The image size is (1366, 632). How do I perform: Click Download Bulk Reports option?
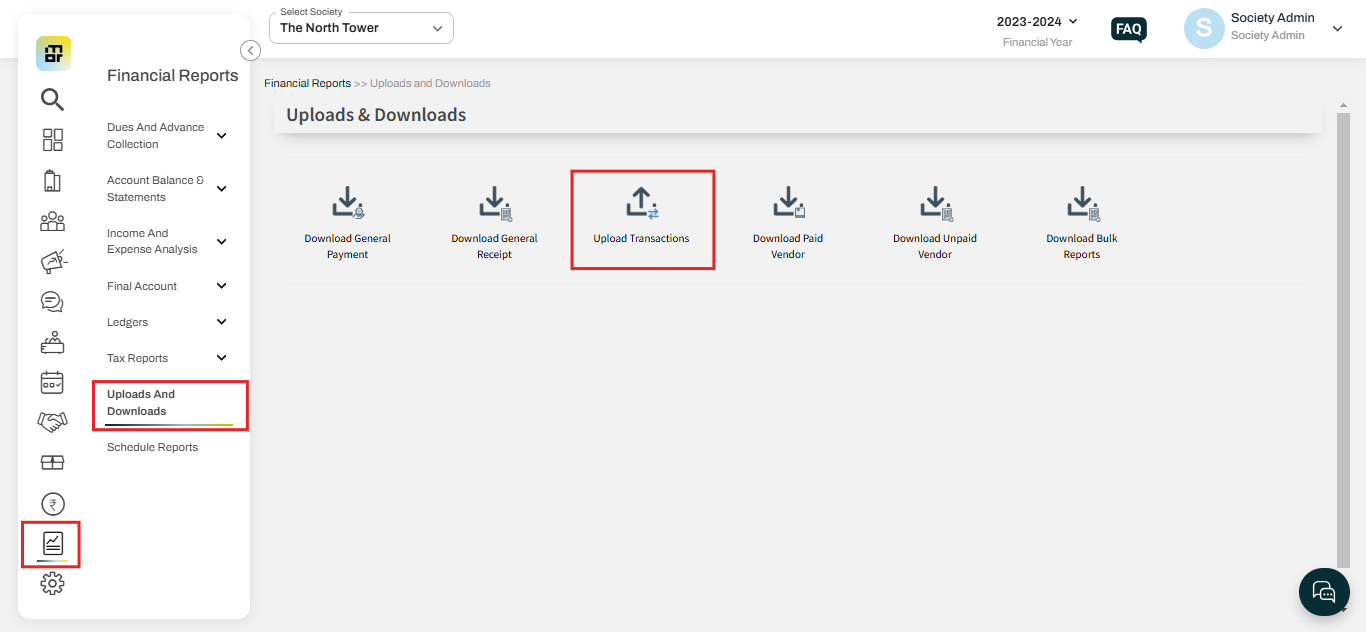pos(1081,203)
